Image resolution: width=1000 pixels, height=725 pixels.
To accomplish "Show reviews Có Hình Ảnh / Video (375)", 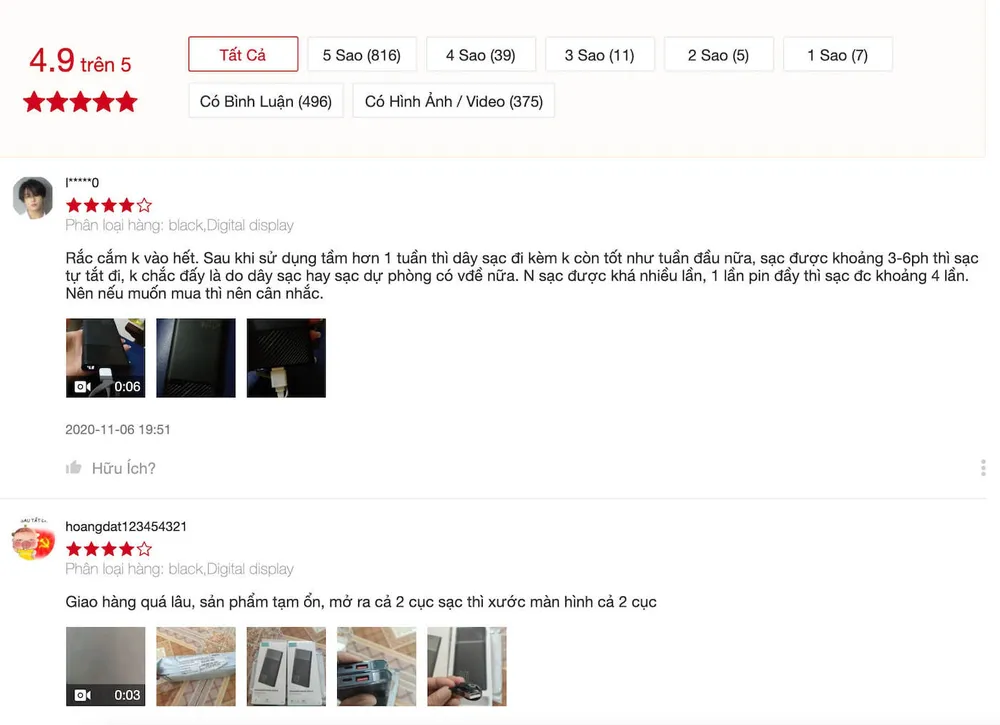I will 453,101.
